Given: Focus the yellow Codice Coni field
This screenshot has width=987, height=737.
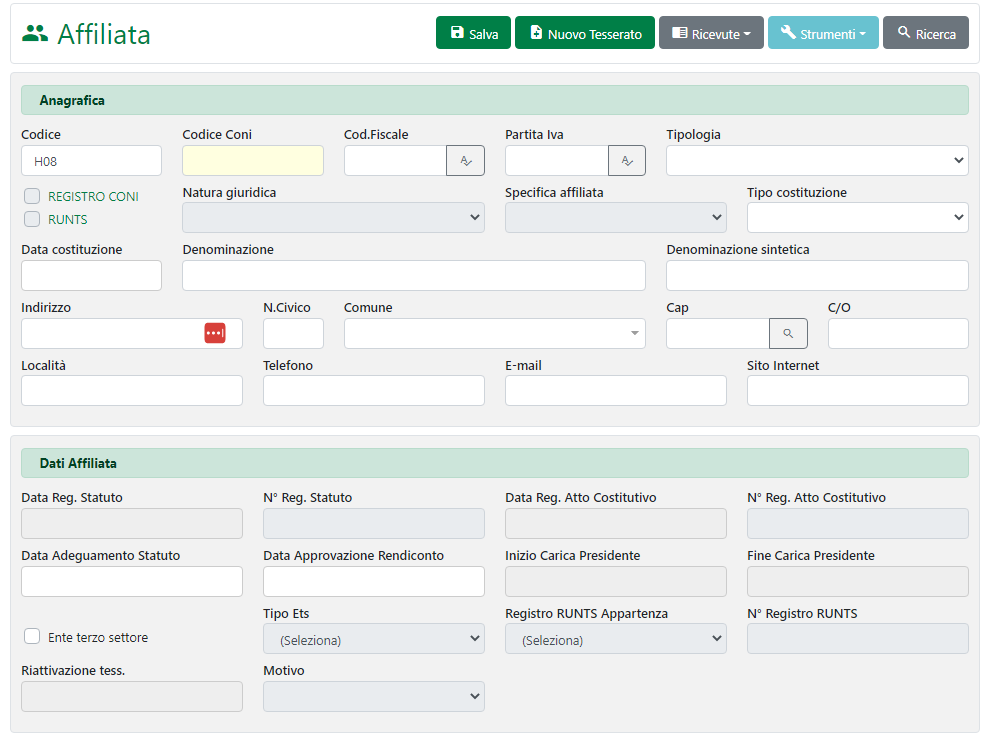Looking at the screenshot, I should 253,161.
